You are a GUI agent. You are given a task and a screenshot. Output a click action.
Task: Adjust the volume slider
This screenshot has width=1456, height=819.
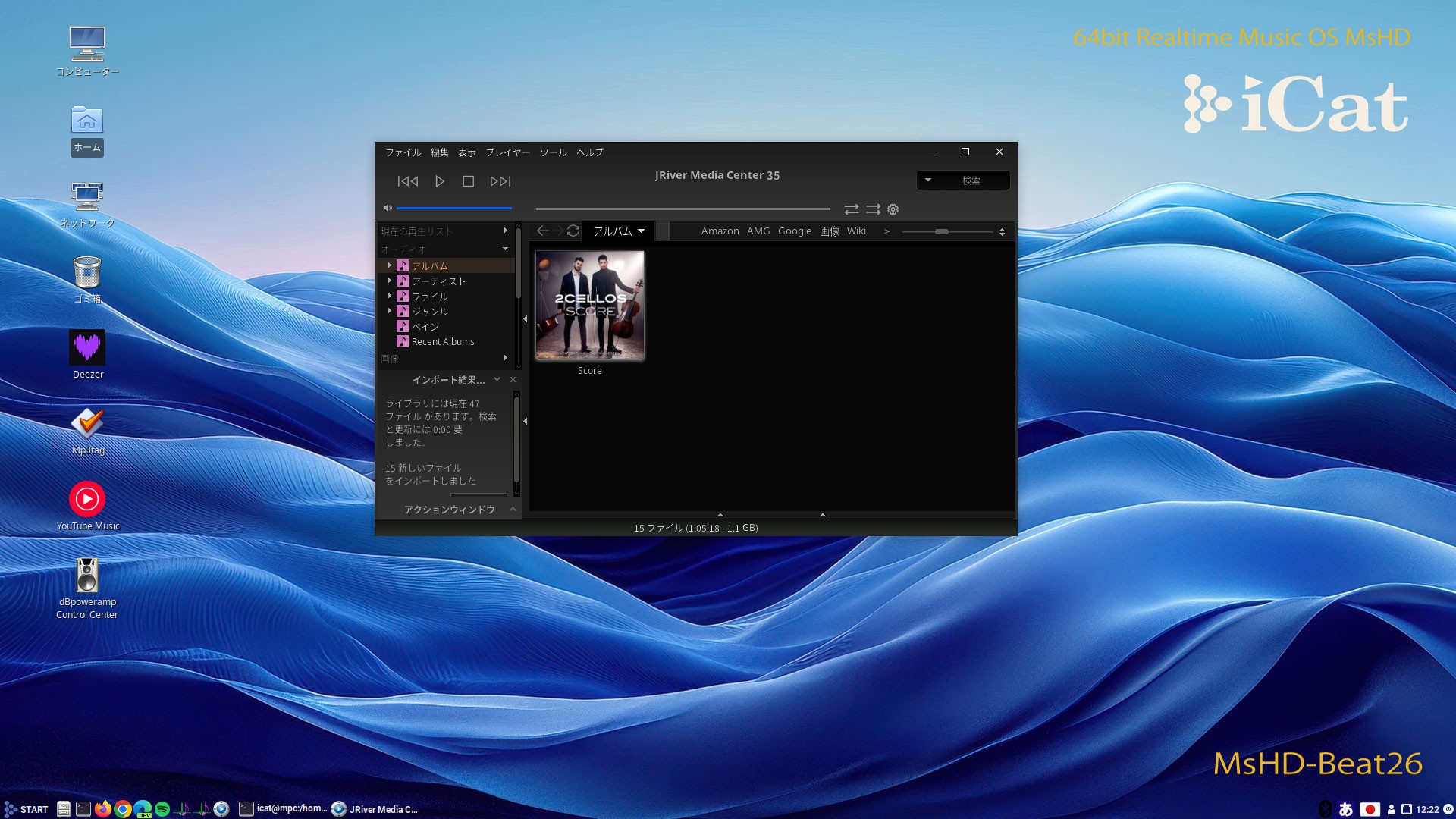click(x=454, y=208)
